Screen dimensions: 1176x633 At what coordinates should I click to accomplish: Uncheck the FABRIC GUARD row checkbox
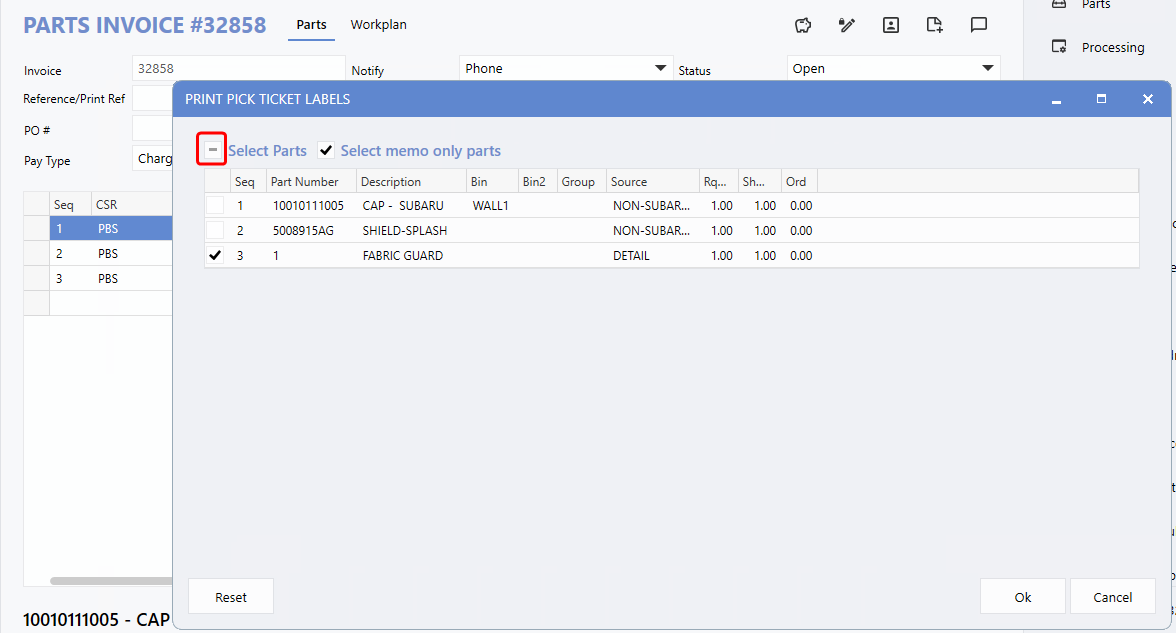click(215, 255)
